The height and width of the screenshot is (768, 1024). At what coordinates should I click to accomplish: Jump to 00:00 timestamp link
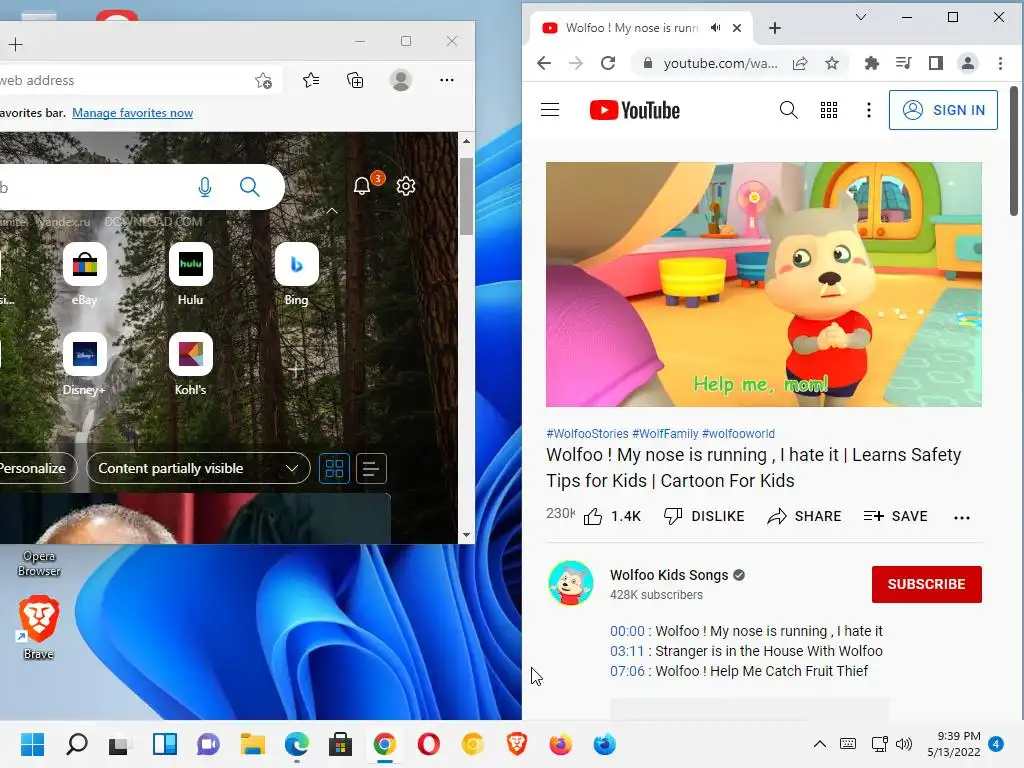(627, 631)
